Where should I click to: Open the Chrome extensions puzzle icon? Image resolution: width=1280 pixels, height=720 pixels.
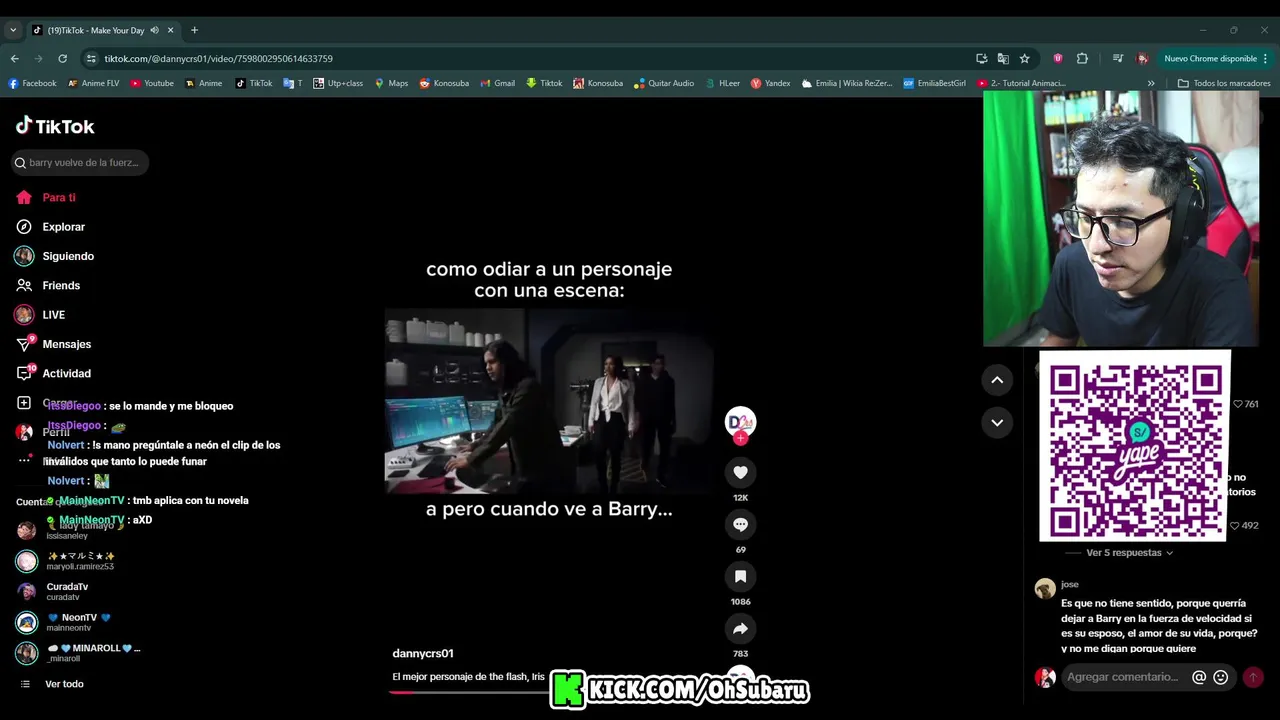pyautogui.click(x=1082, y=59)
